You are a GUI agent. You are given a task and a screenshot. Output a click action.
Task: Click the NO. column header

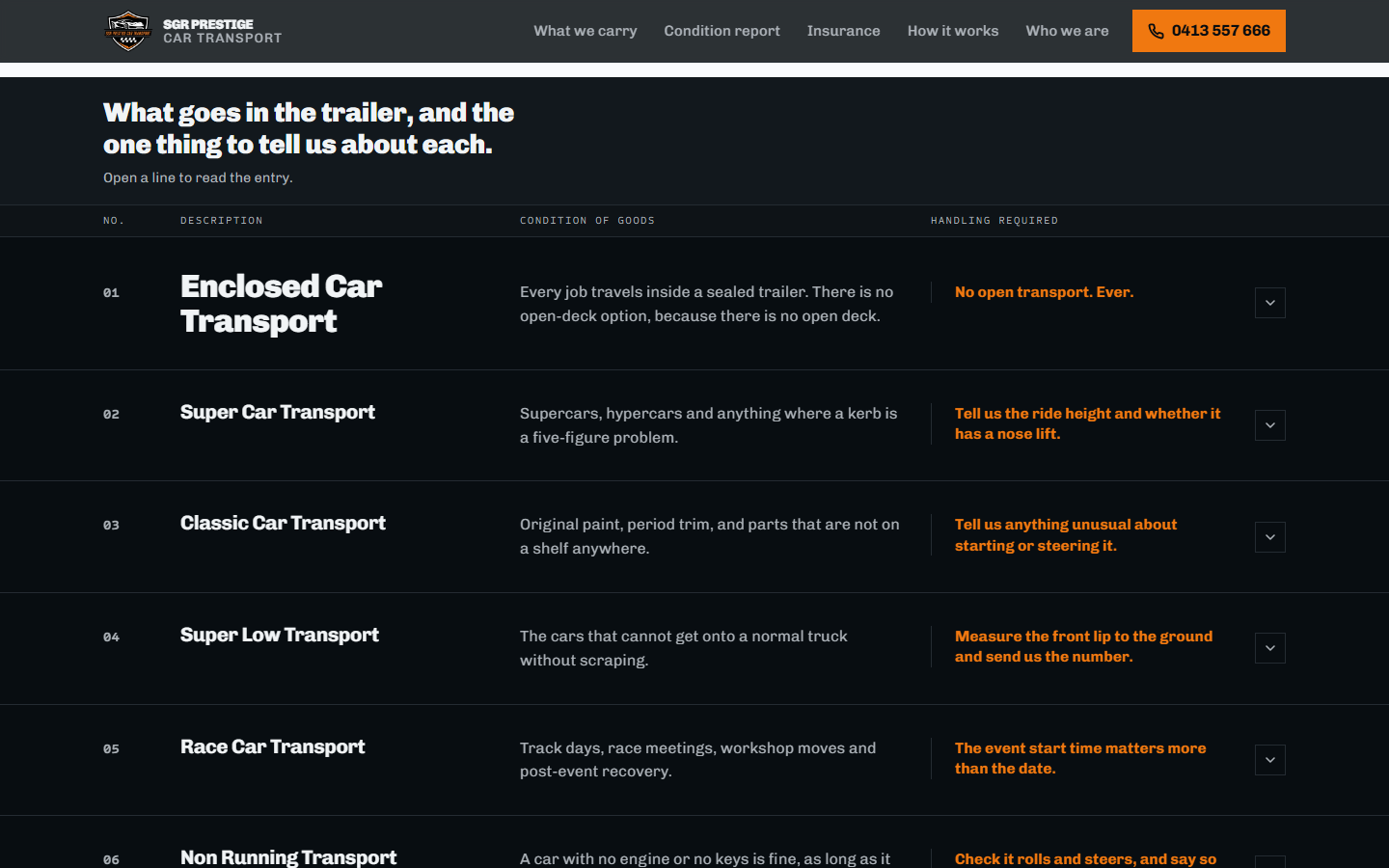pos(114,221)
